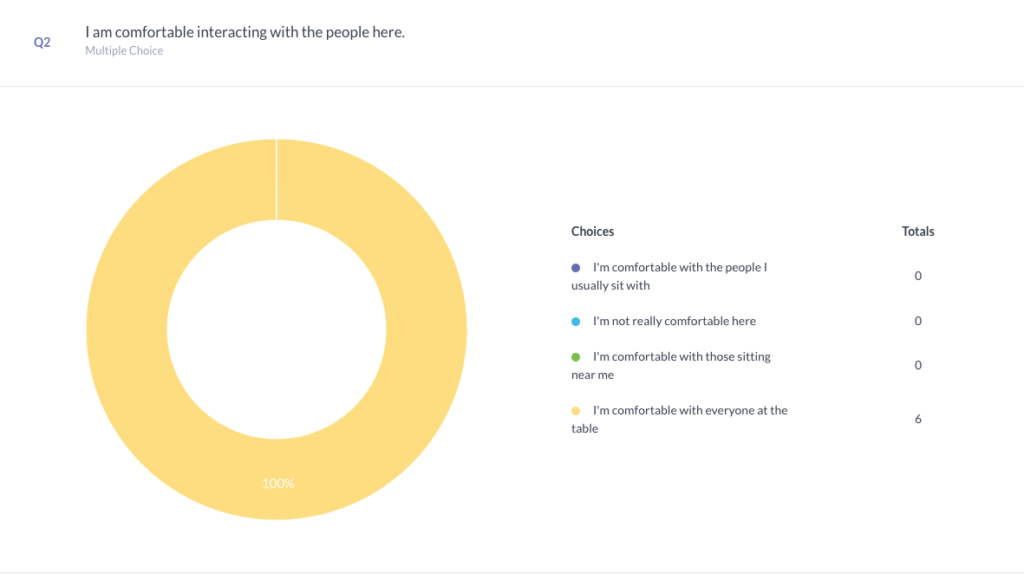Click the 100% label on the donut chart
The width and height of the screenshot is (1024, 574).
pyautogui.click(x=278, y=484)
